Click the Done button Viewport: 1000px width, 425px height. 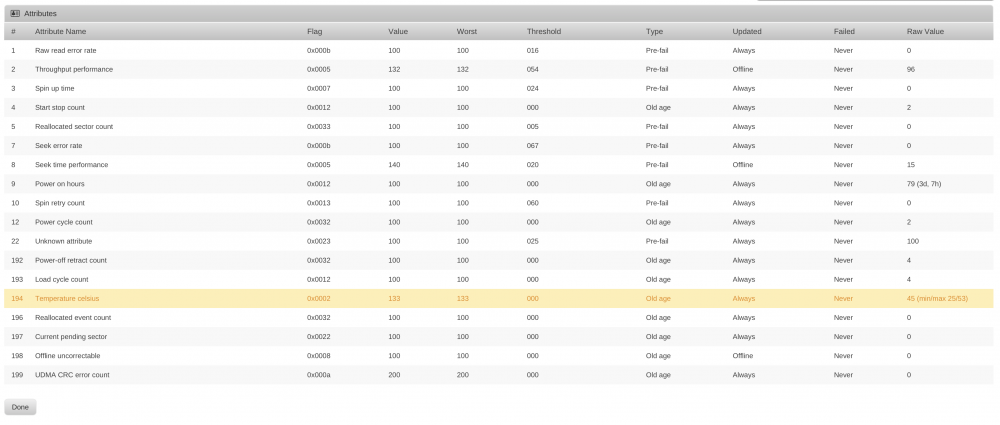click(20, 407)
